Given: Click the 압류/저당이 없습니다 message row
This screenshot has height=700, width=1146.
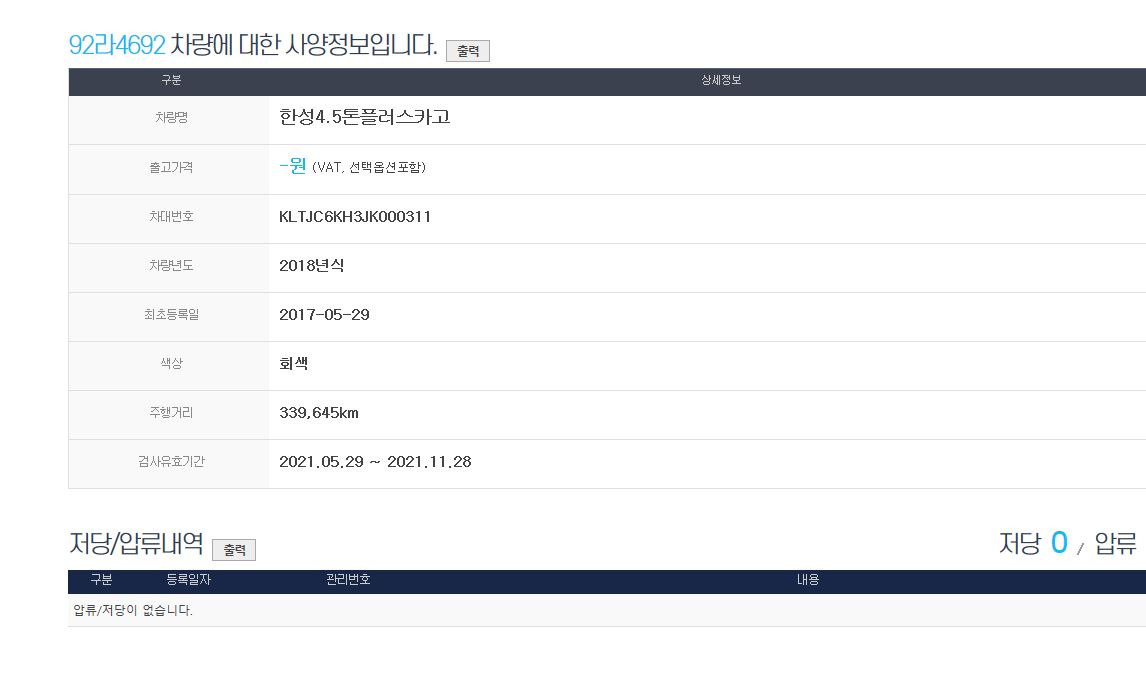Looking at the screenshot, I should point(134,610).
